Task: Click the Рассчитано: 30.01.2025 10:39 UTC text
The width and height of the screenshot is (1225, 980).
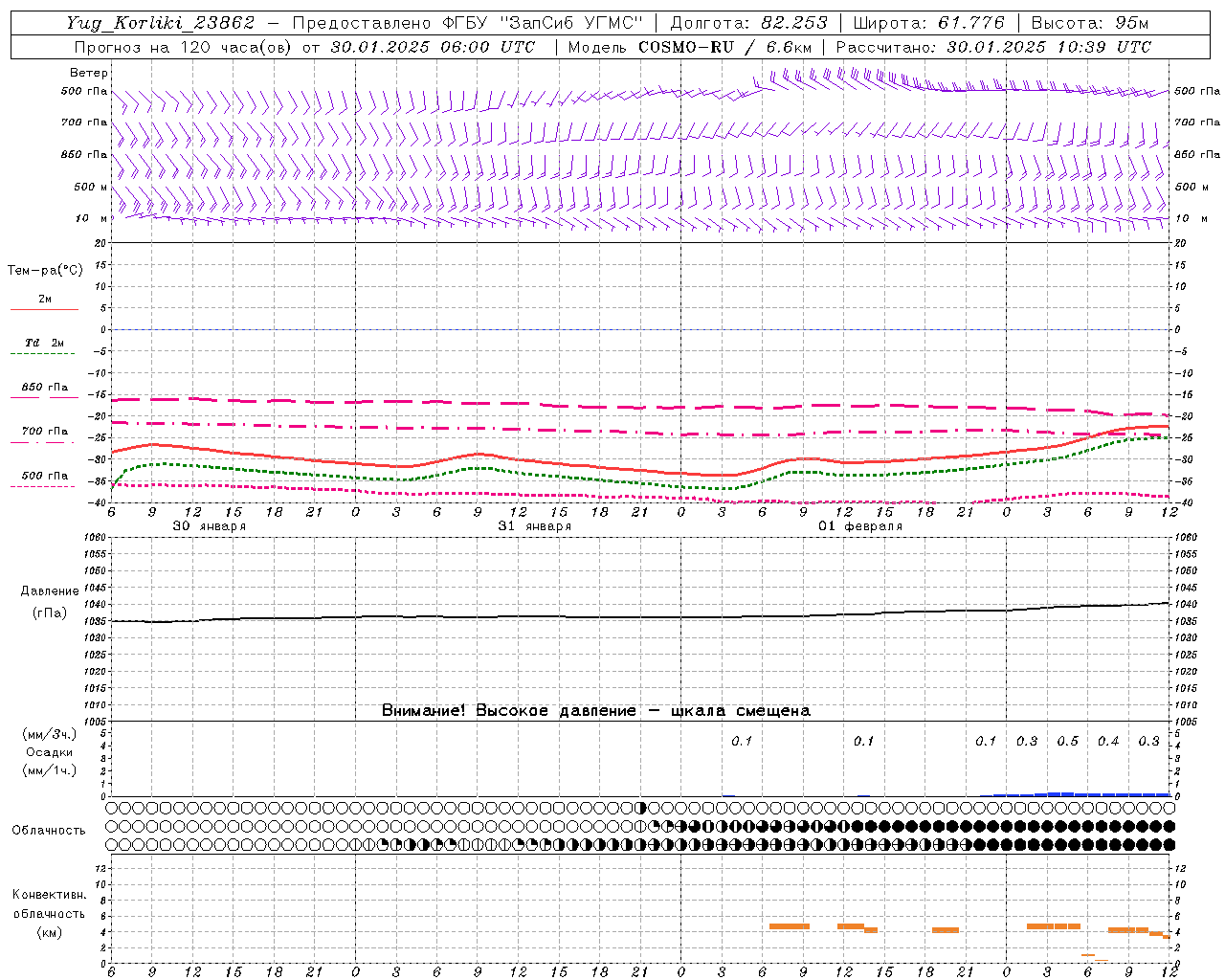Action: (993, 47)
